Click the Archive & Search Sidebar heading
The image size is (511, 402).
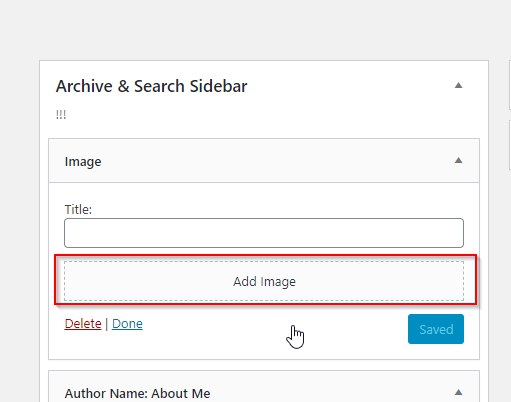151,86
